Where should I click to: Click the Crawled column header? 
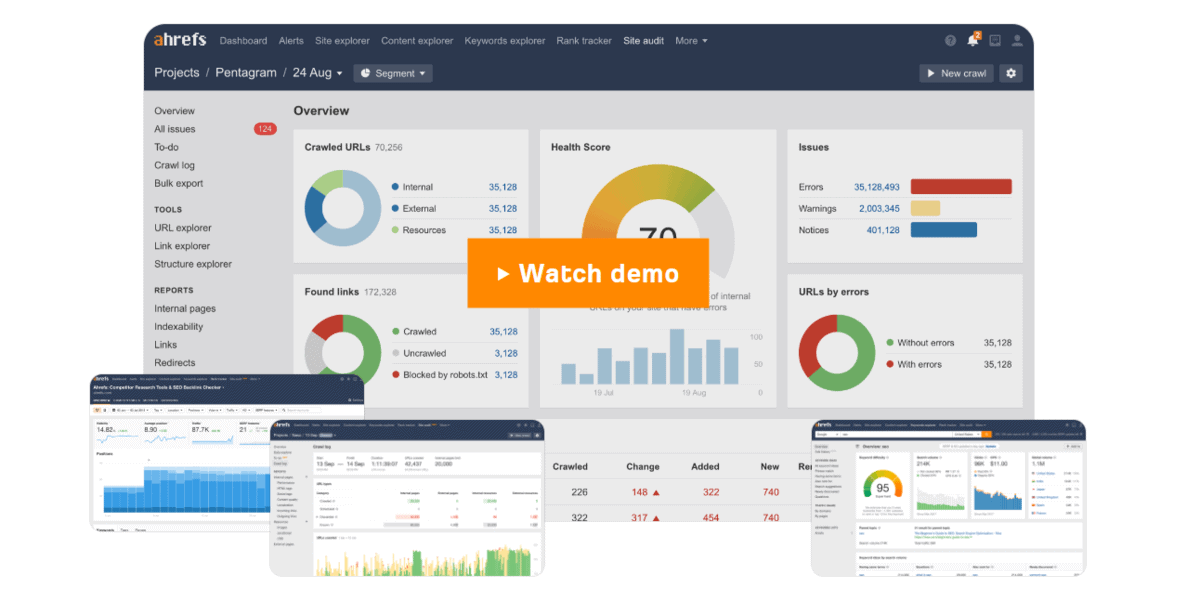570,466
